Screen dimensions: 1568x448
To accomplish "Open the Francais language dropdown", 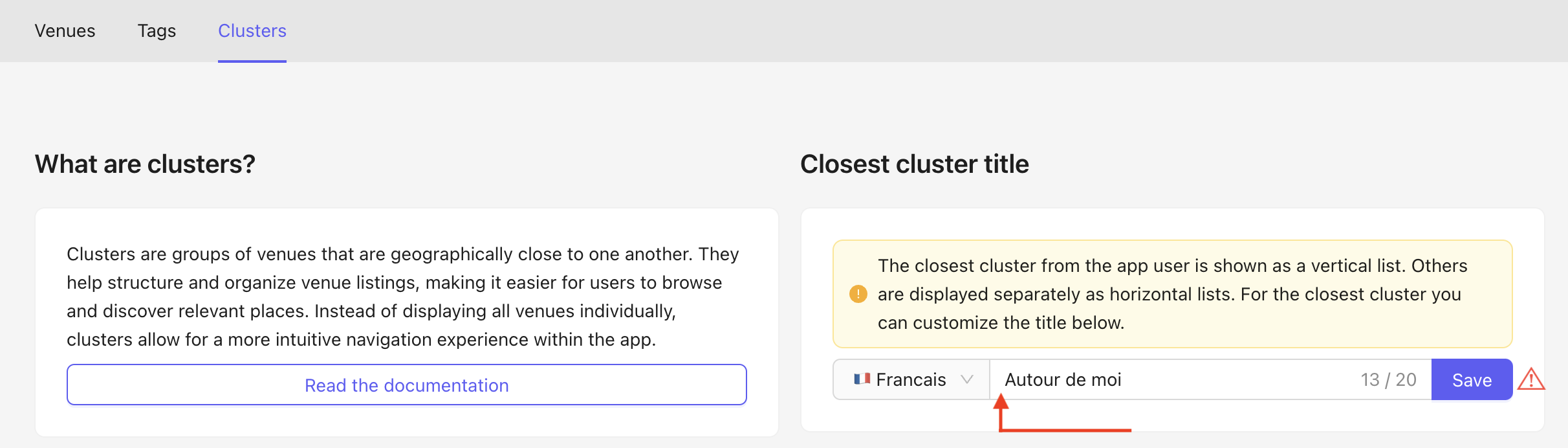I will [x=911, y=379].
